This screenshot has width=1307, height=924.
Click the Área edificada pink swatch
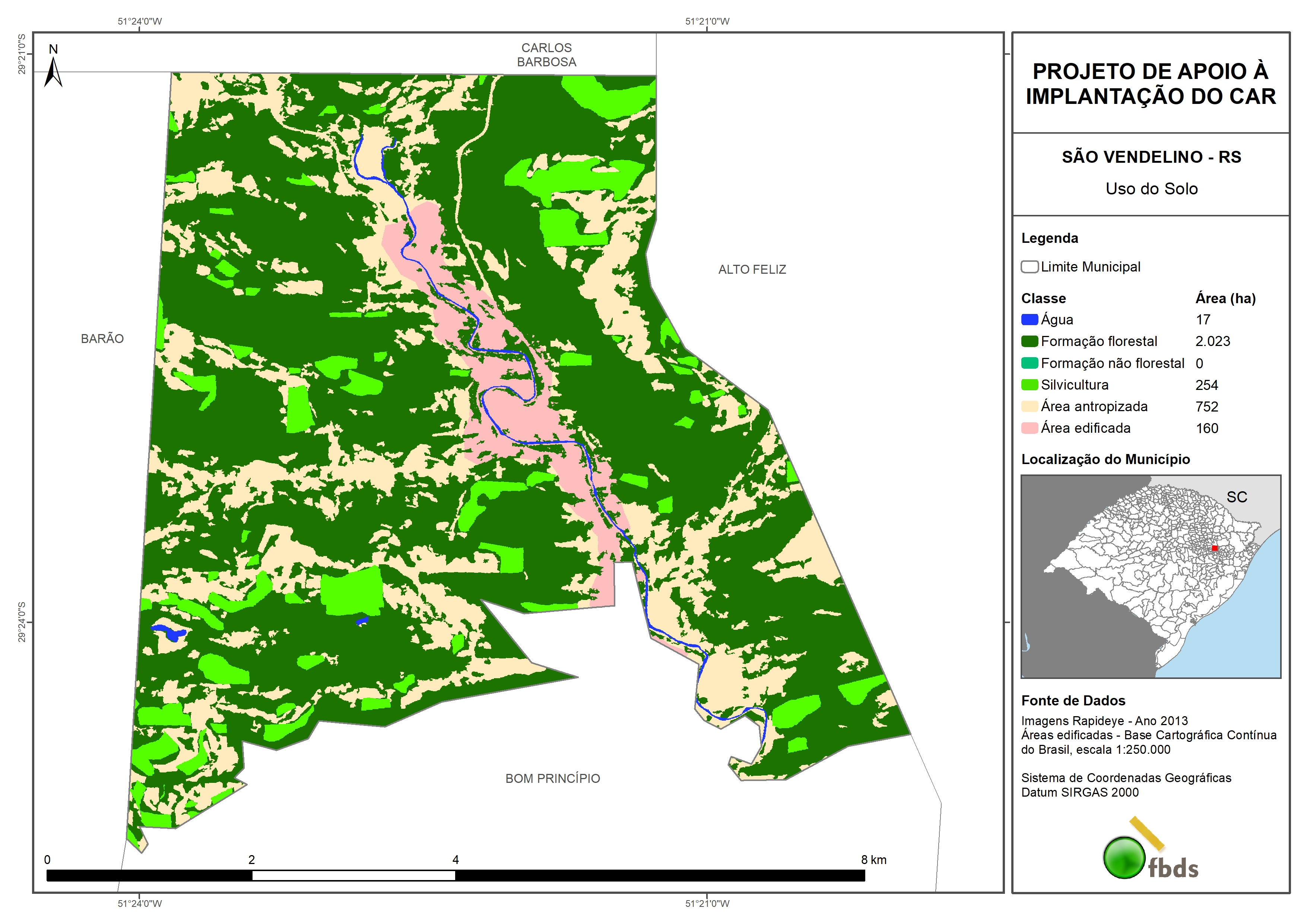coord(1029,428)
